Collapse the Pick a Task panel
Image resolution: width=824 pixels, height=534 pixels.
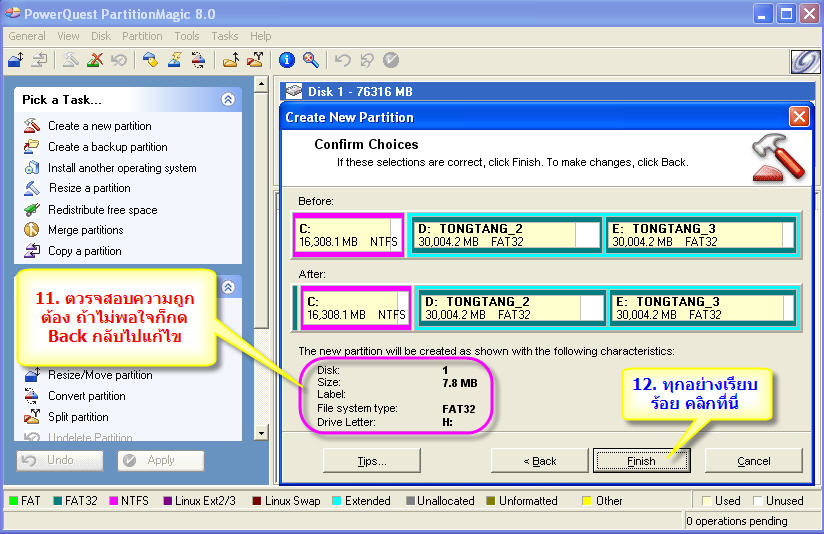228,99
